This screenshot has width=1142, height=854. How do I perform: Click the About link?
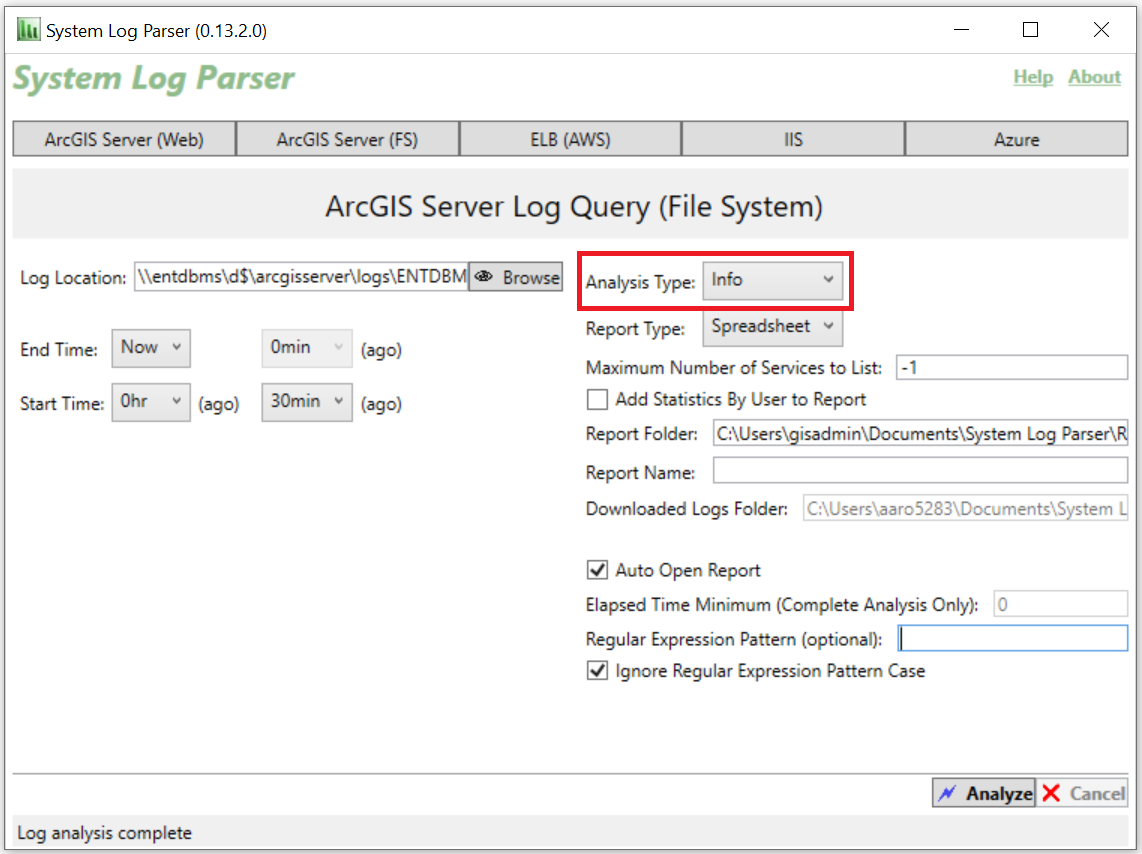pyautogui.click(x=1094, y=77)
